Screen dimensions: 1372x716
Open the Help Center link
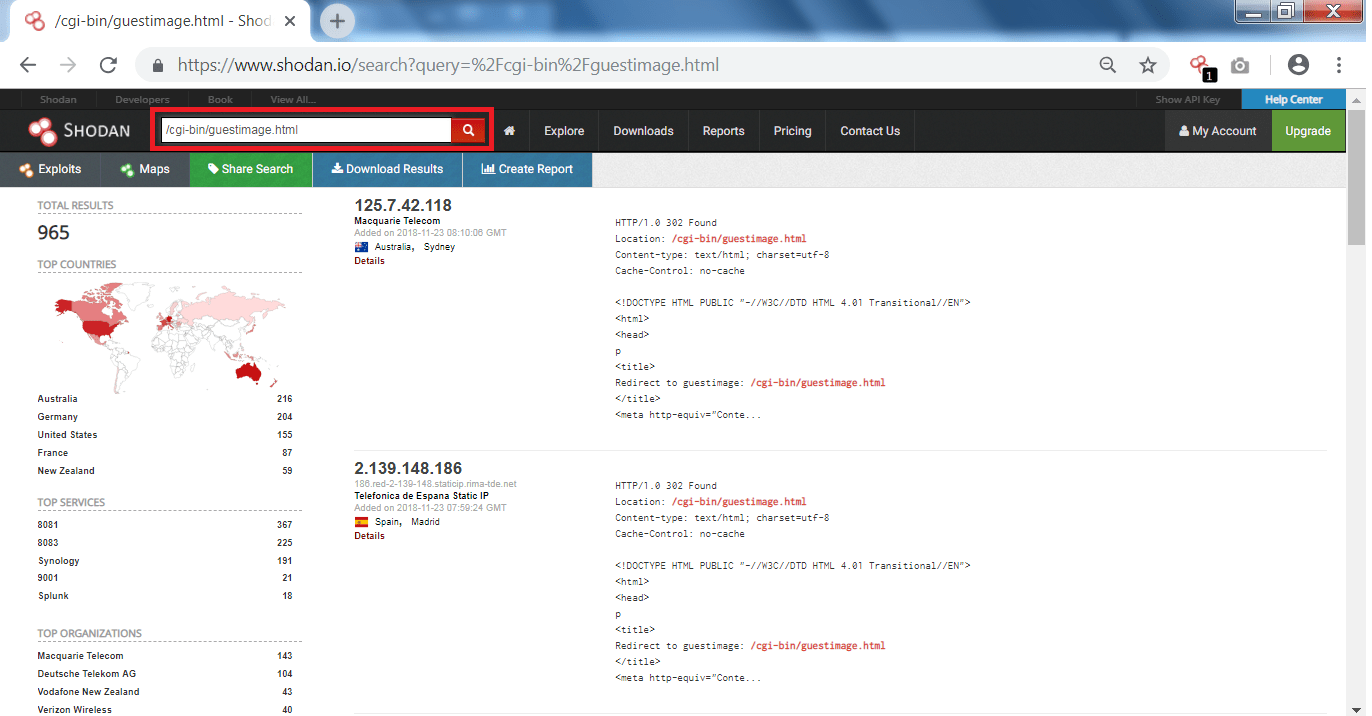(1294, 99)
